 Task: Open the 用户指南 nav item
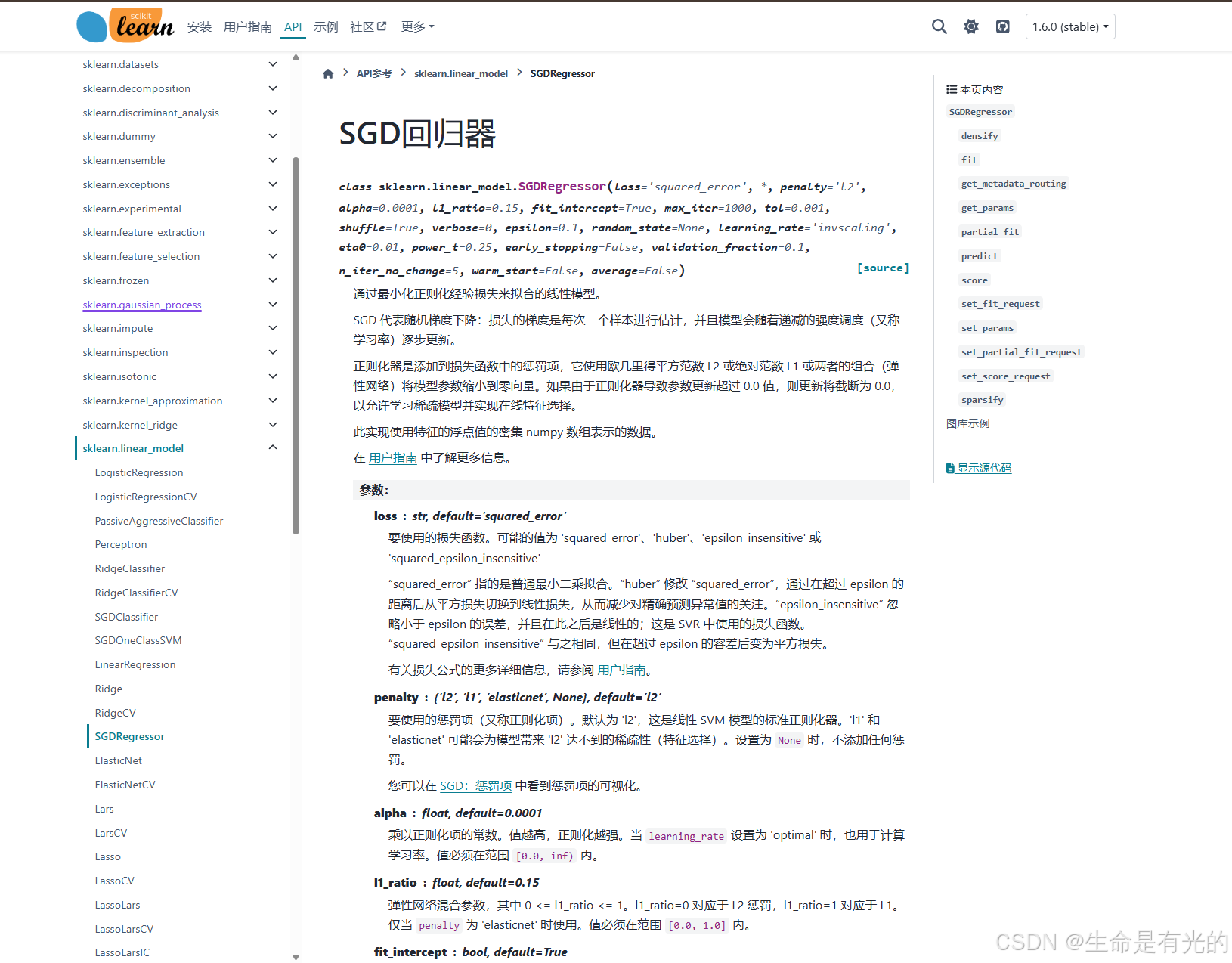[x=248, y=27]
